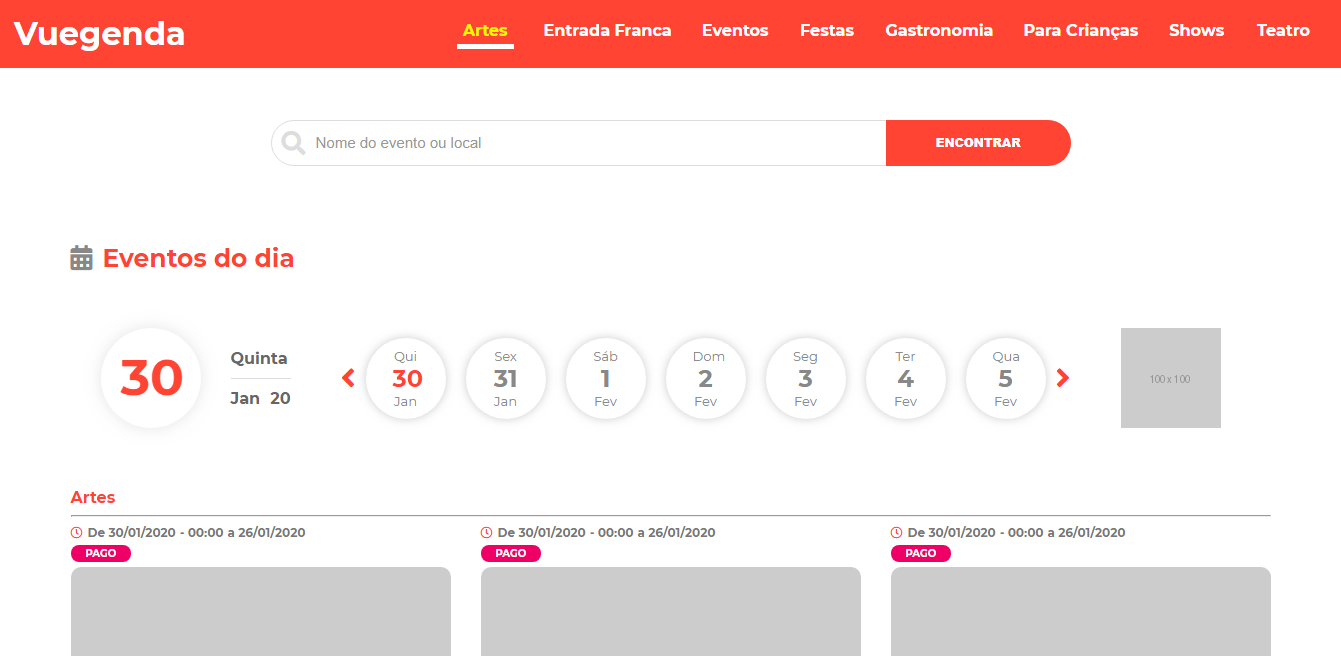1341x656 pixels.
Task: Open the Festas category
Action: click(x=827, y=30)
